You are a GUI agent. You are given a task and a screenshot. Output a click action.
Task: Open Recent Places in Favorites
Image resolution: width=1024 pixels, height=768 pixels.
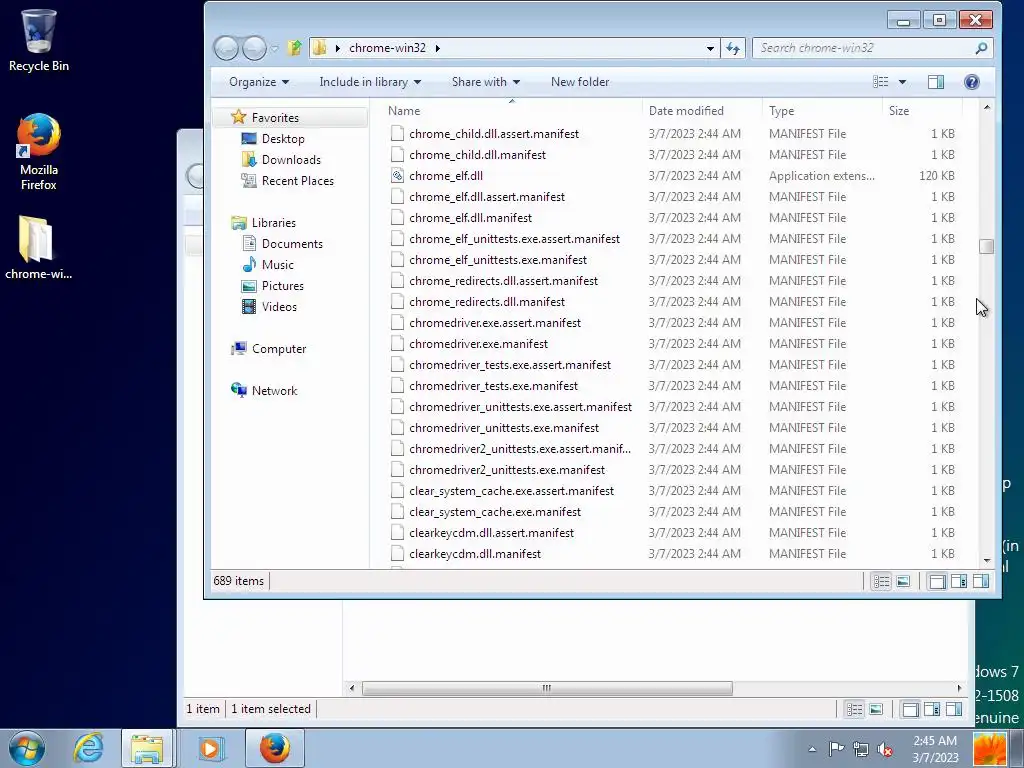[297, 180]
